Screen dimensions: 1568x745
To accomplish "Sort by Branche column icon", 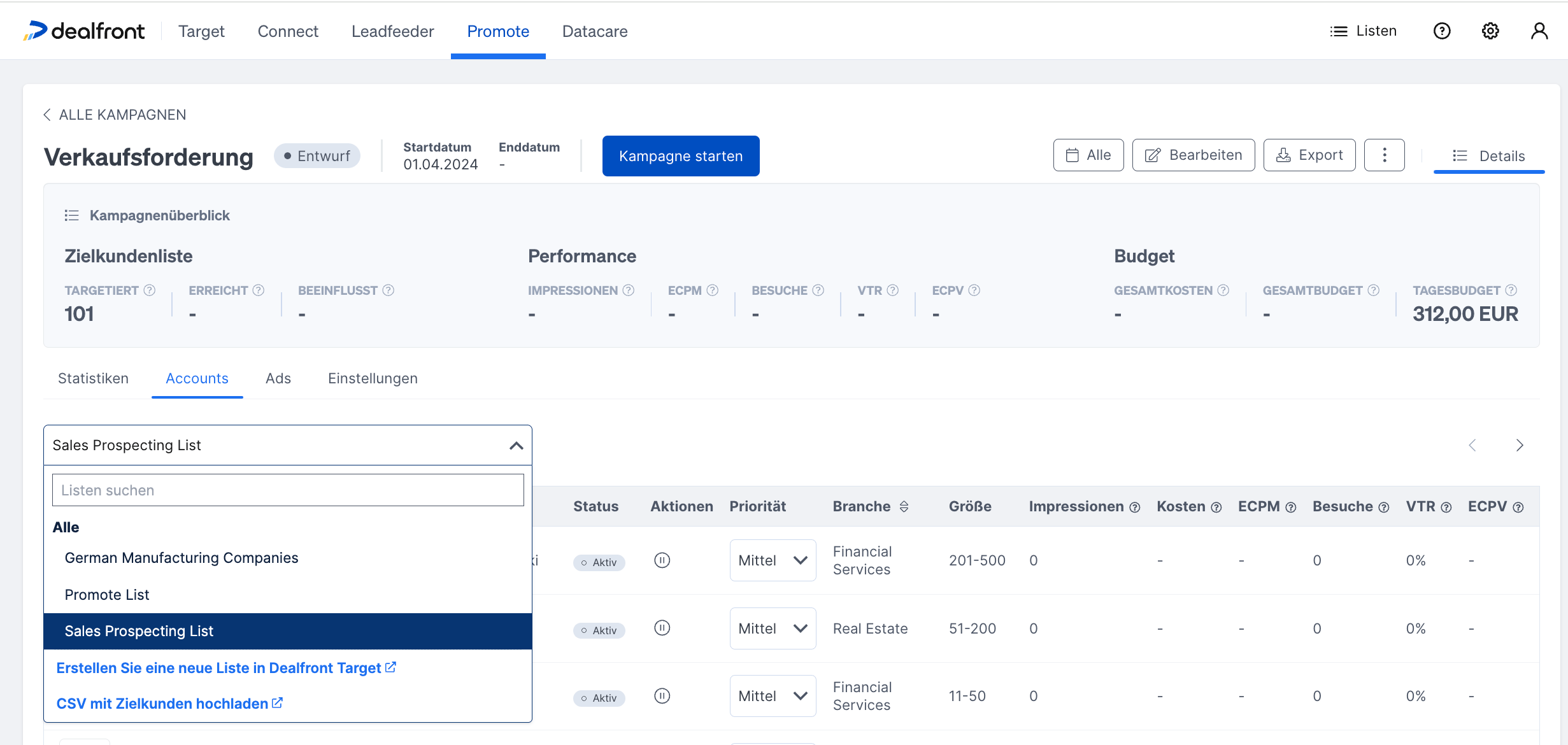I will [x=904, y=507].
